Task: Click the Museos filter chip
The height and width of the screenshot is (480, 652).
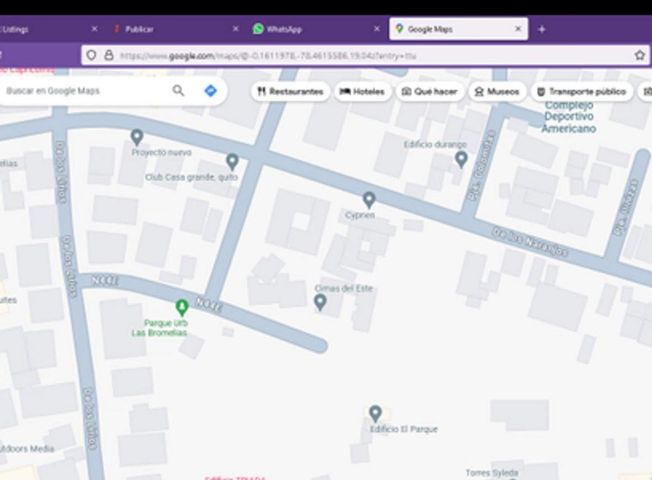Action: point(497,92)
